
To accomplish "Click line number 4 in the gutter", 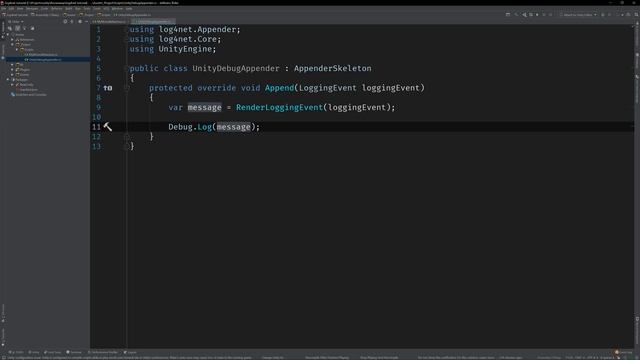I will pyautogui.click(x=98, y=59).
